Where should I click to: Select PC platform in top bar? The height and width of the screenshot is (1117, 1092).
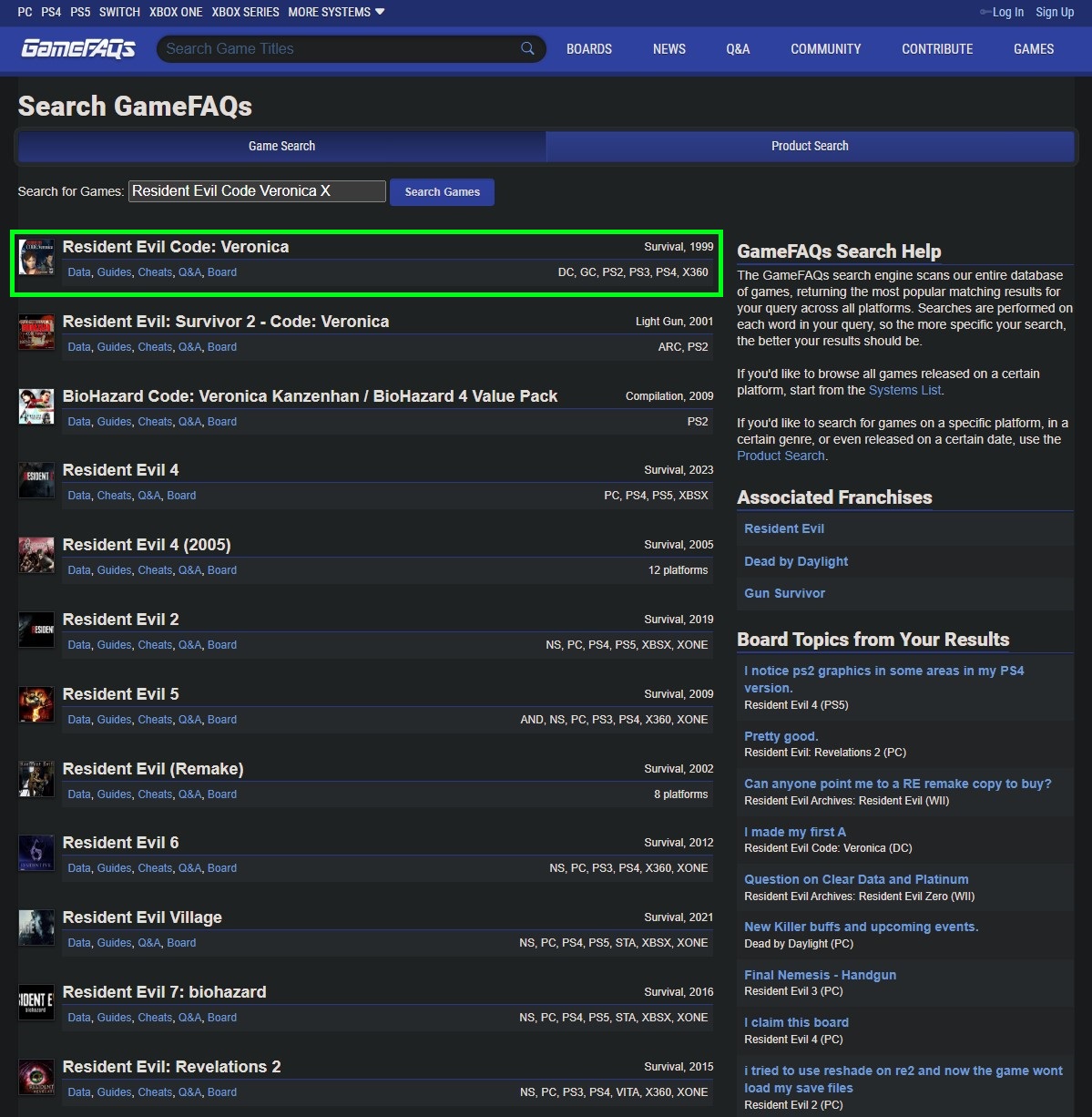(x=25, y=12)
